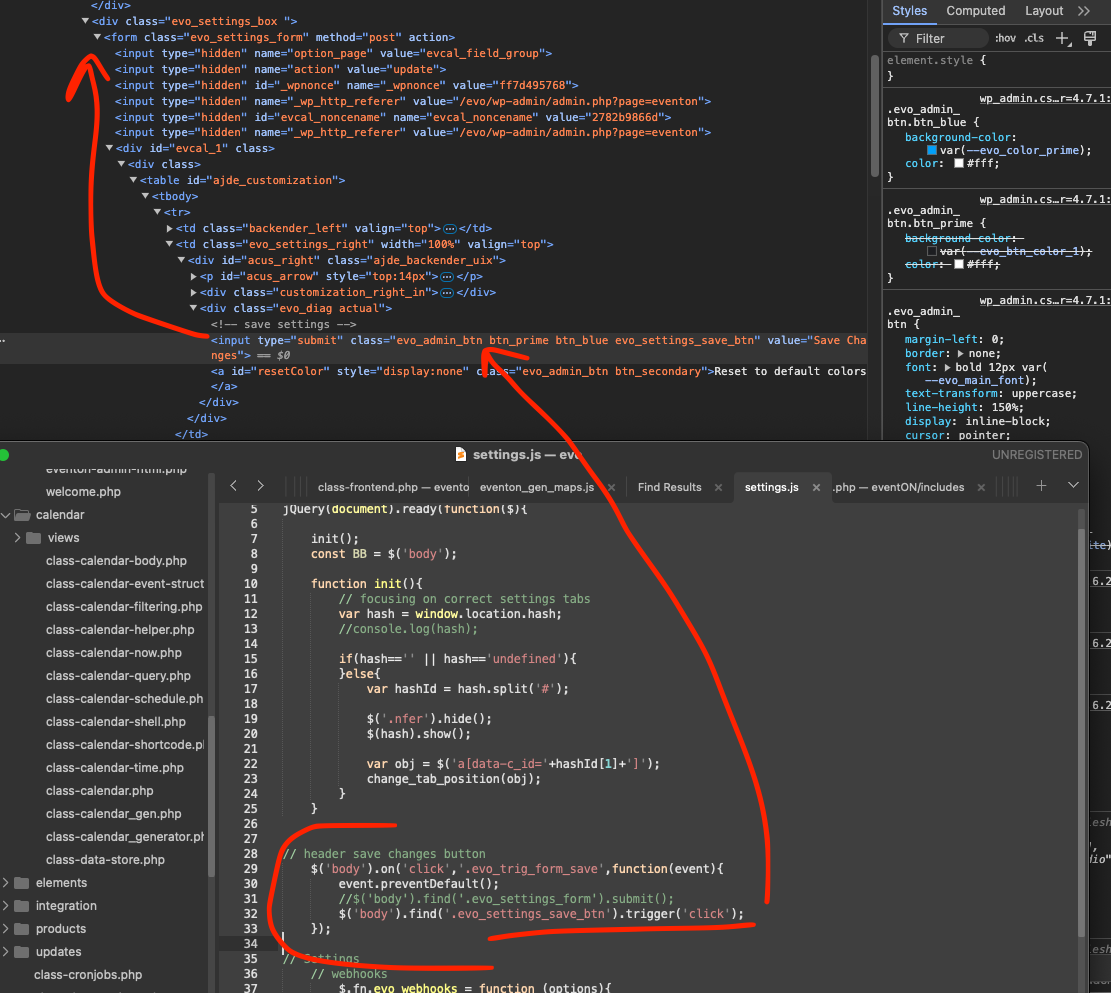Select the _wpnonce hidden input line

(x=346, y=85)
